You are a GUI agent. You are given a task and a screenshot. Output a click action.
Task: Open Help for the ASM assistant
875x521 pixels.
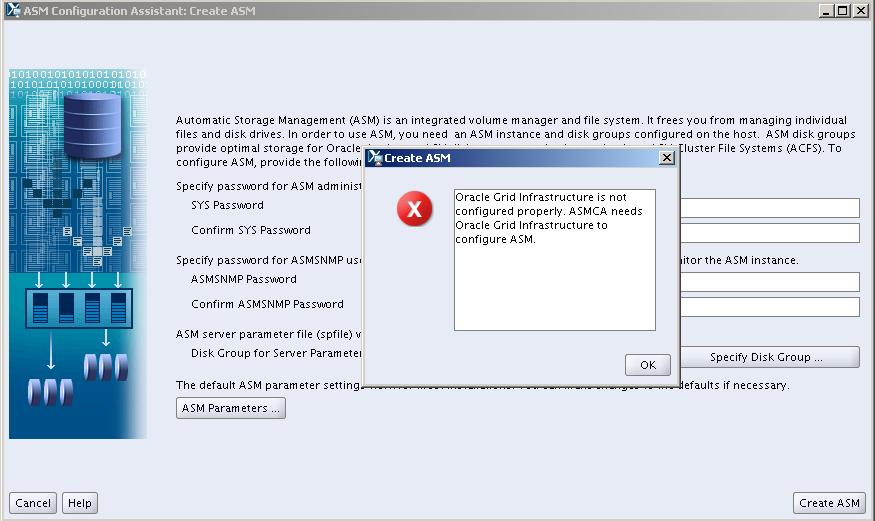[x=80, y=503]
